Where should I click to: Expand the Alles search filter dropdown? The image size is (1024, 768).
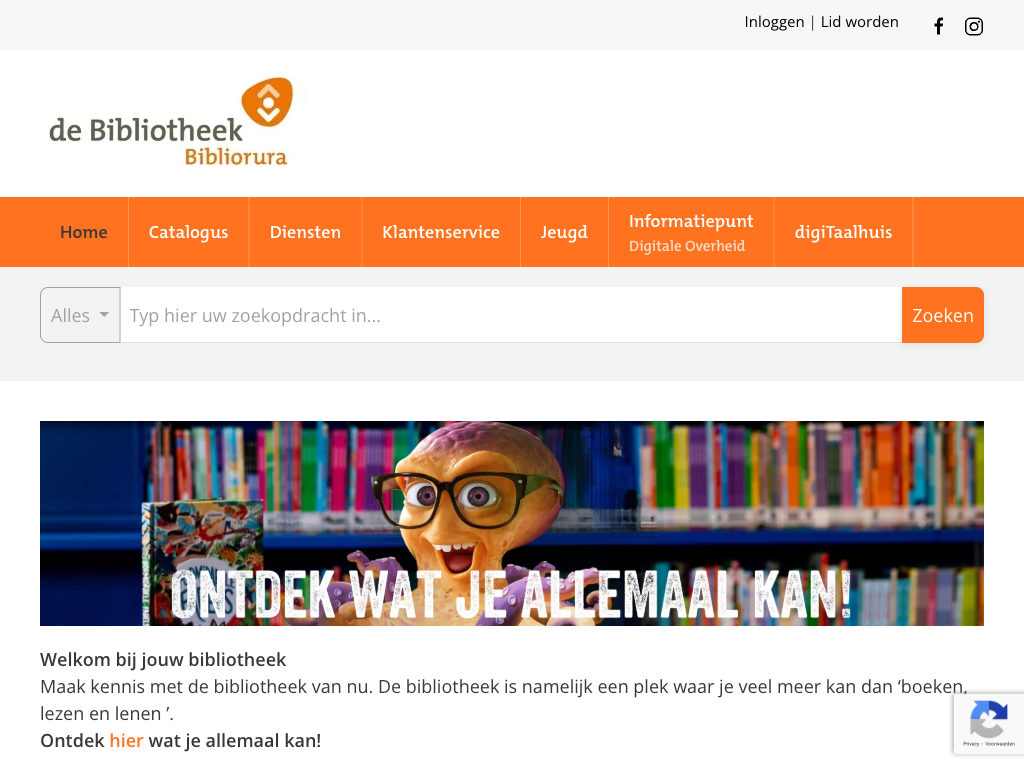tap(80, 315)
